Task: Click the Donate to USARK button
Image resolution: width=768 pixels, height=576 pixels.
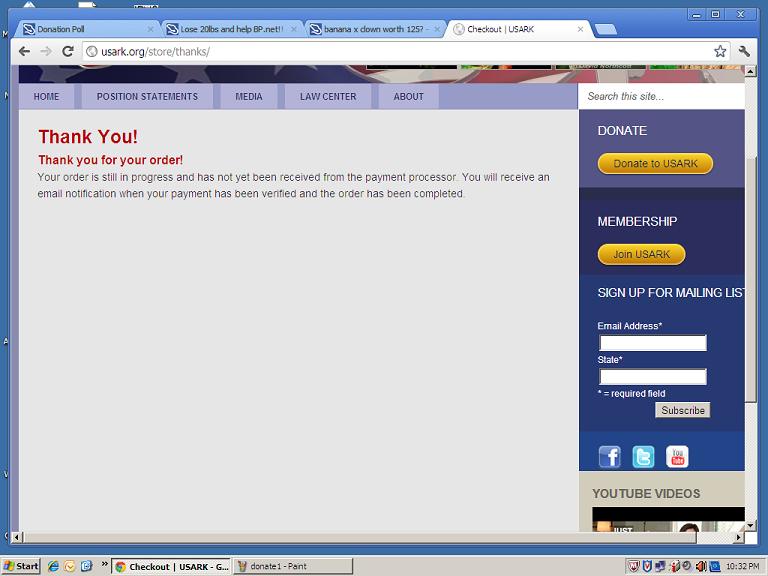Action: pos(655,164)
